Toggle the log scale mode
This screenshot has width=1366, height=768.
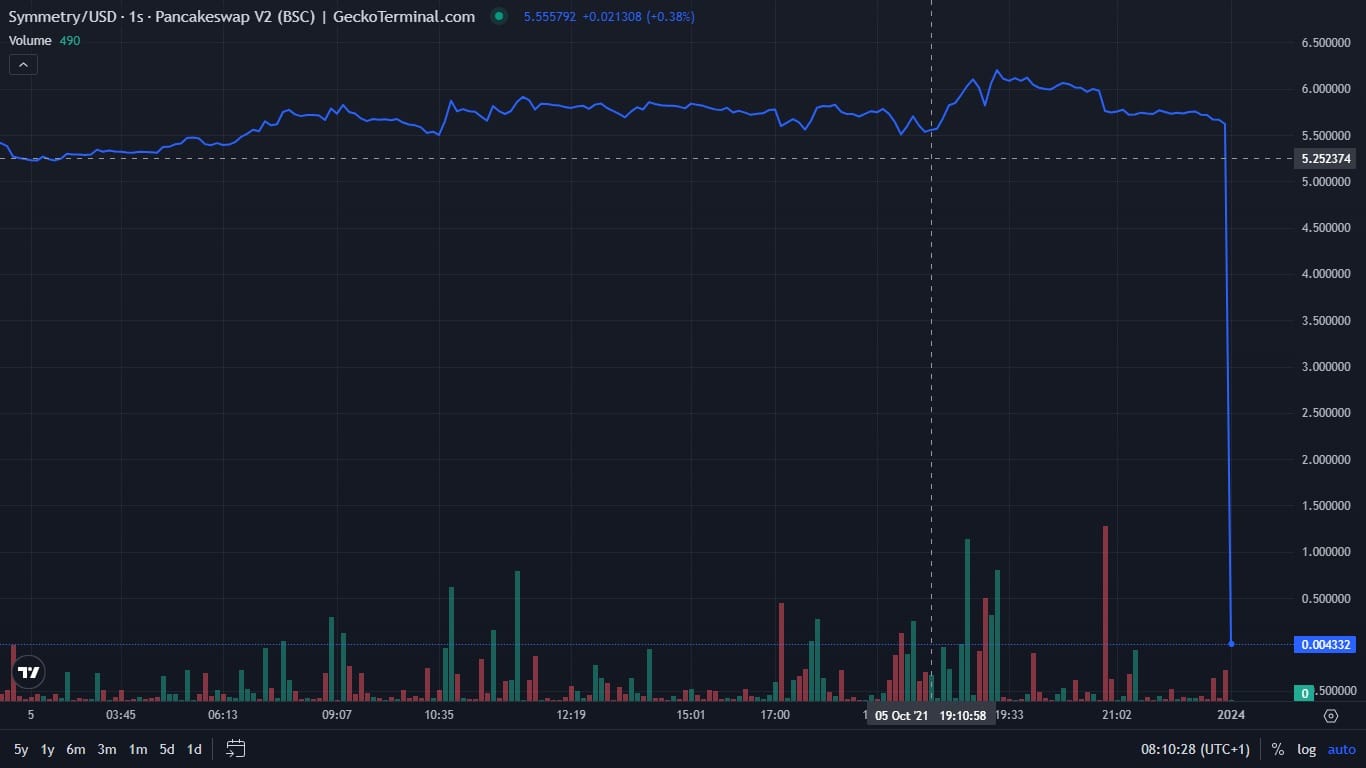[1306, 749]
